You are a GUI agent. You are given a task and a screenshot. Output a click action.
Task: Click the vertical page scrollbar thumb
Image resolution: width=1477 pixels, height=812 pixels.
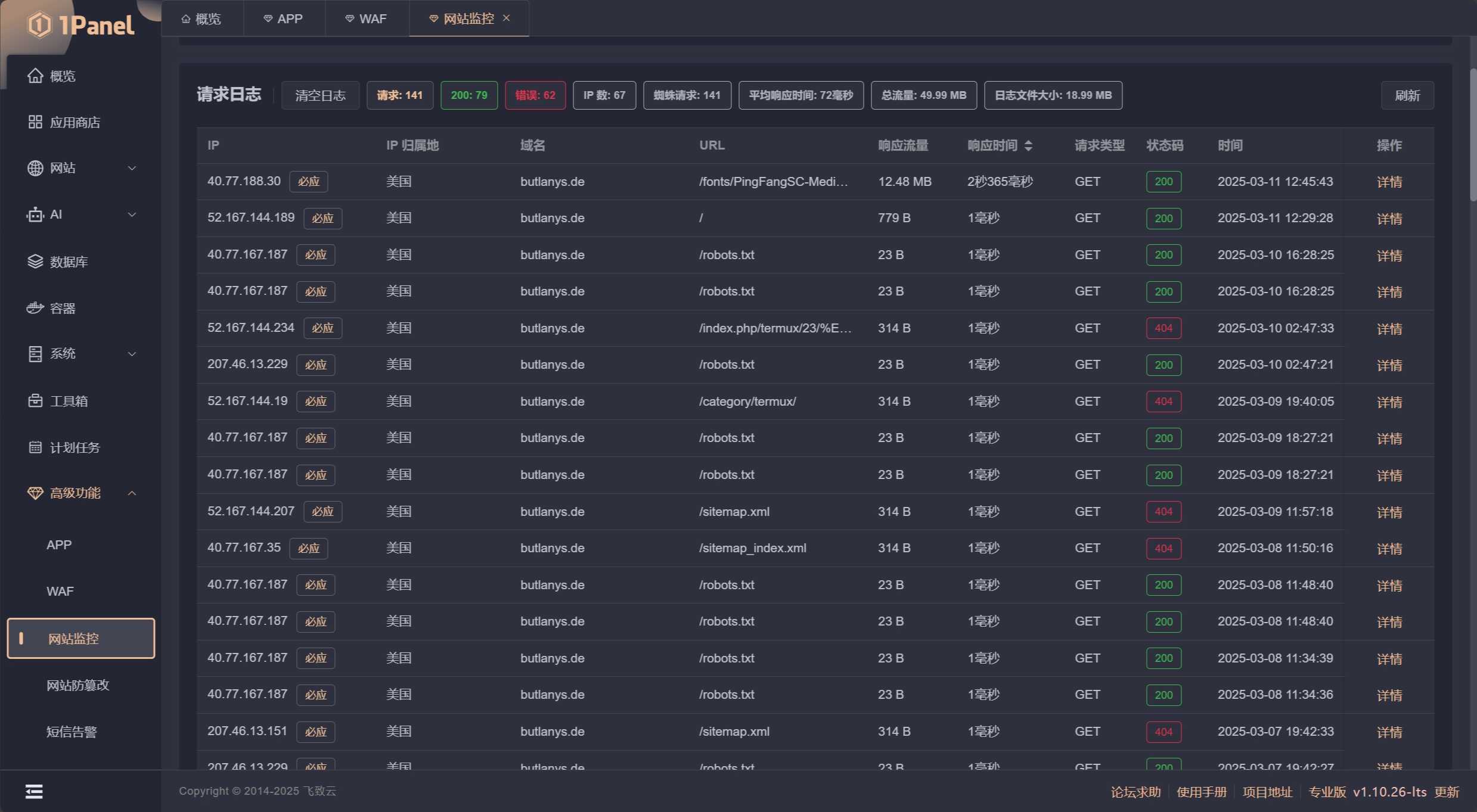(x=1472, y=134)
